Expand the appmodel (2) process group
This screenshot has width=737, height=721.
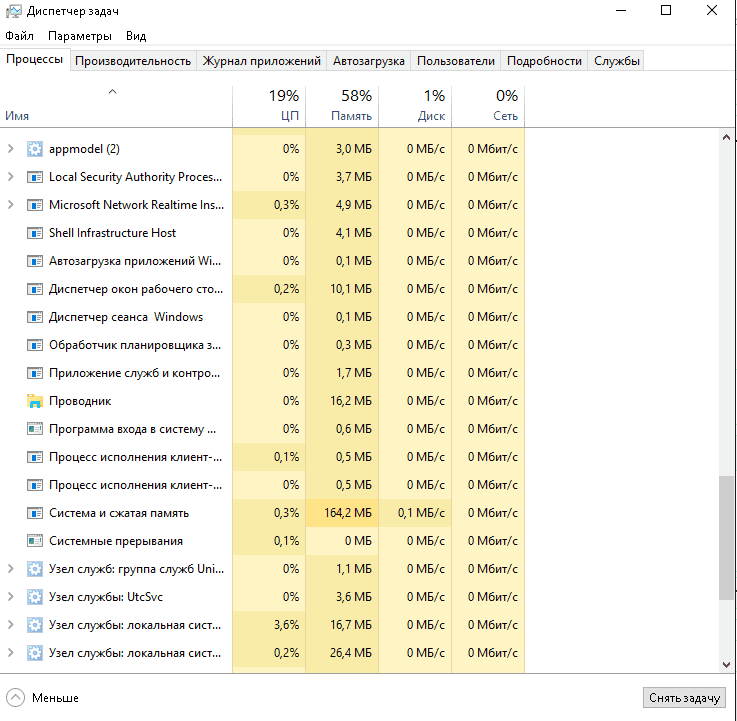[10, 149]
